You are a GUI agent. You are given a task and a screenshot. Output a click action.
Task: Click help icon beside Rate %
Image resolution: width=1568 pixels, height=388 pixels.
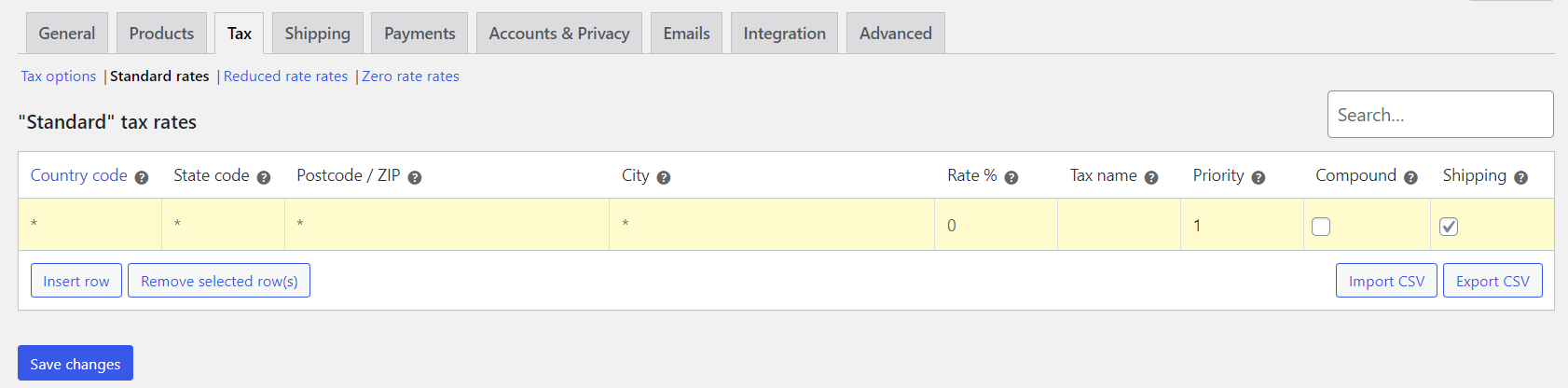pos(1011,177)
